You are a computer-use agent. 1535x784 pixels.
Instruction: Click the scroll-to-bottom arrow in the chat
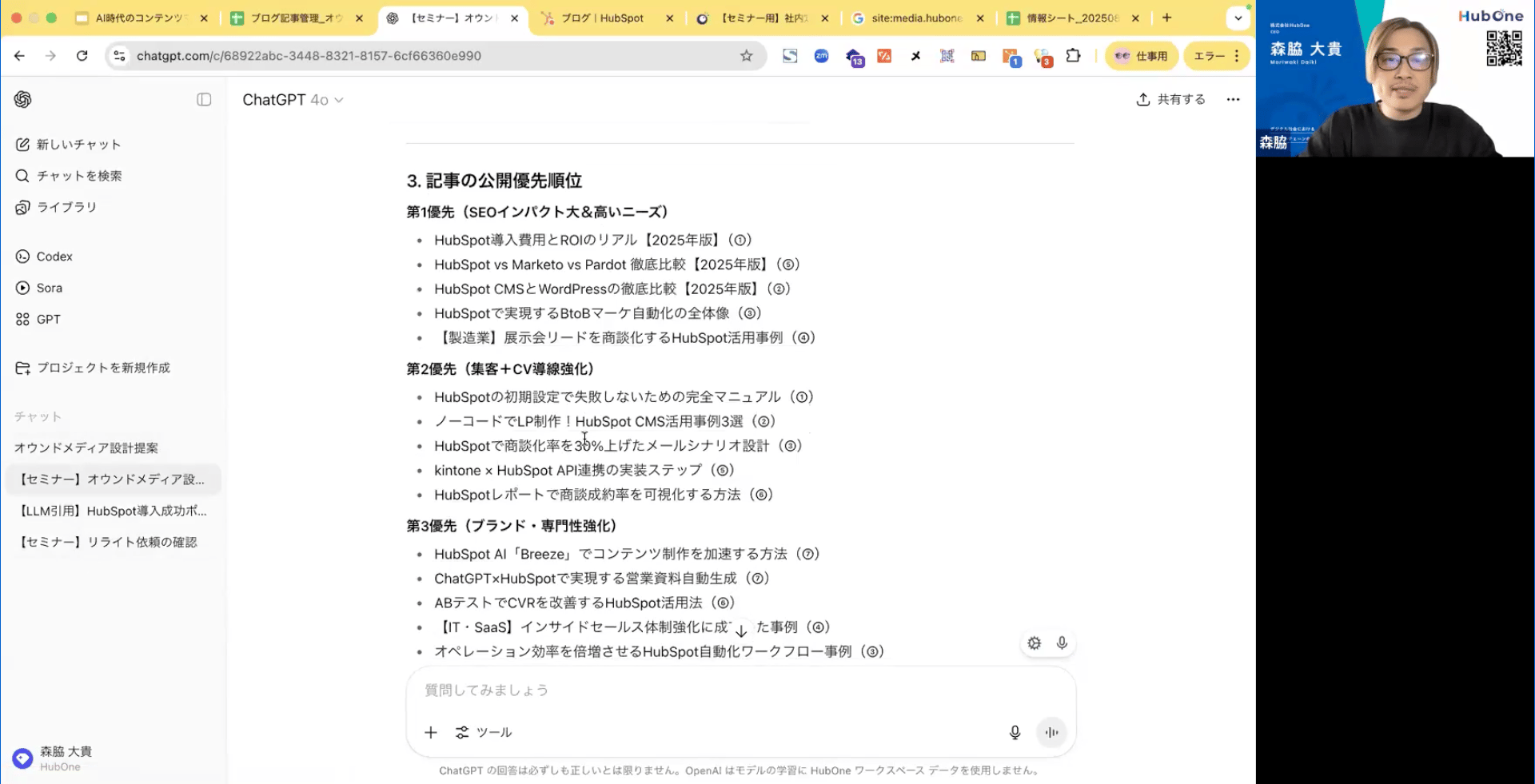coord(741,631)
